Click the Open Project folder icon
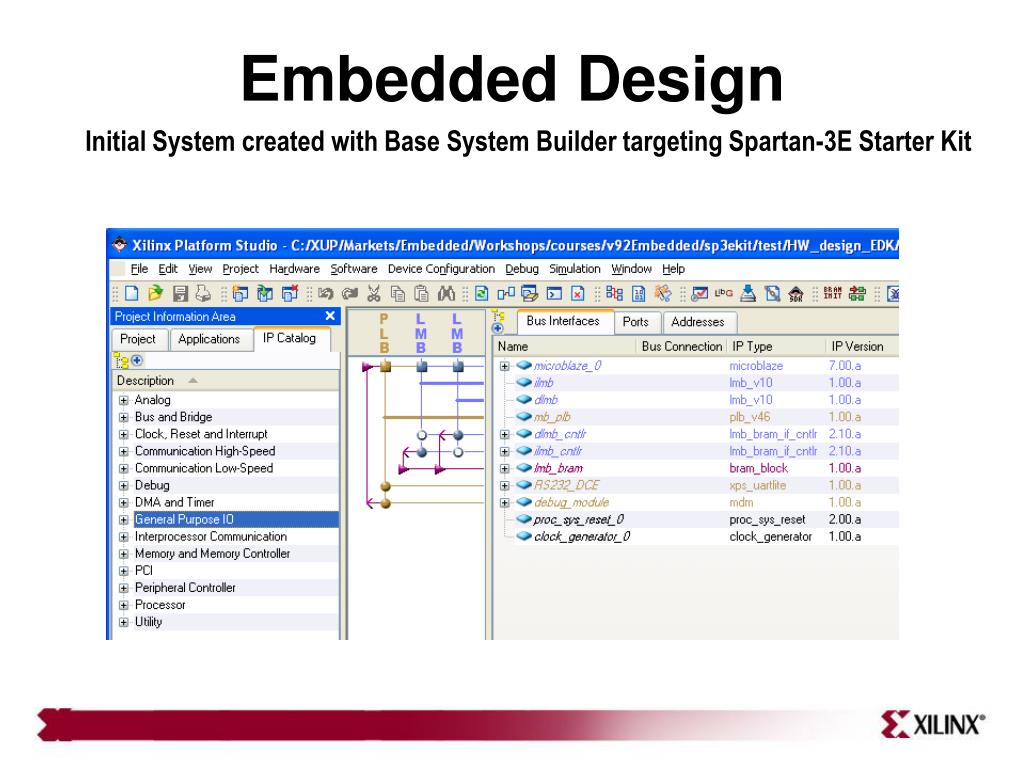The height and width of the screenshot is (768, 1024). pos(156,293)
